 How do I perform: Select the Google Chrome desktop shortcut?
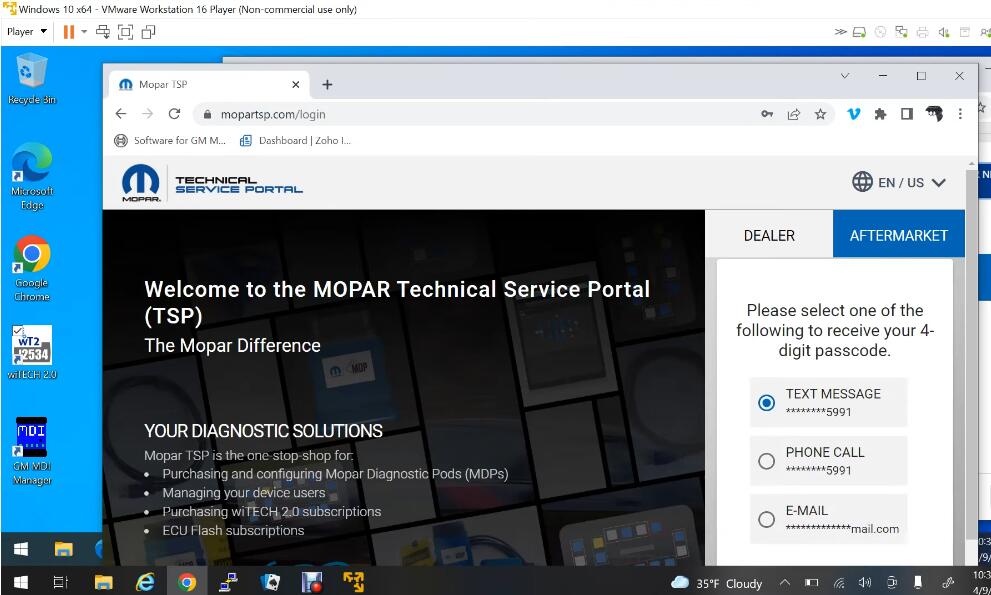point(32,268)
